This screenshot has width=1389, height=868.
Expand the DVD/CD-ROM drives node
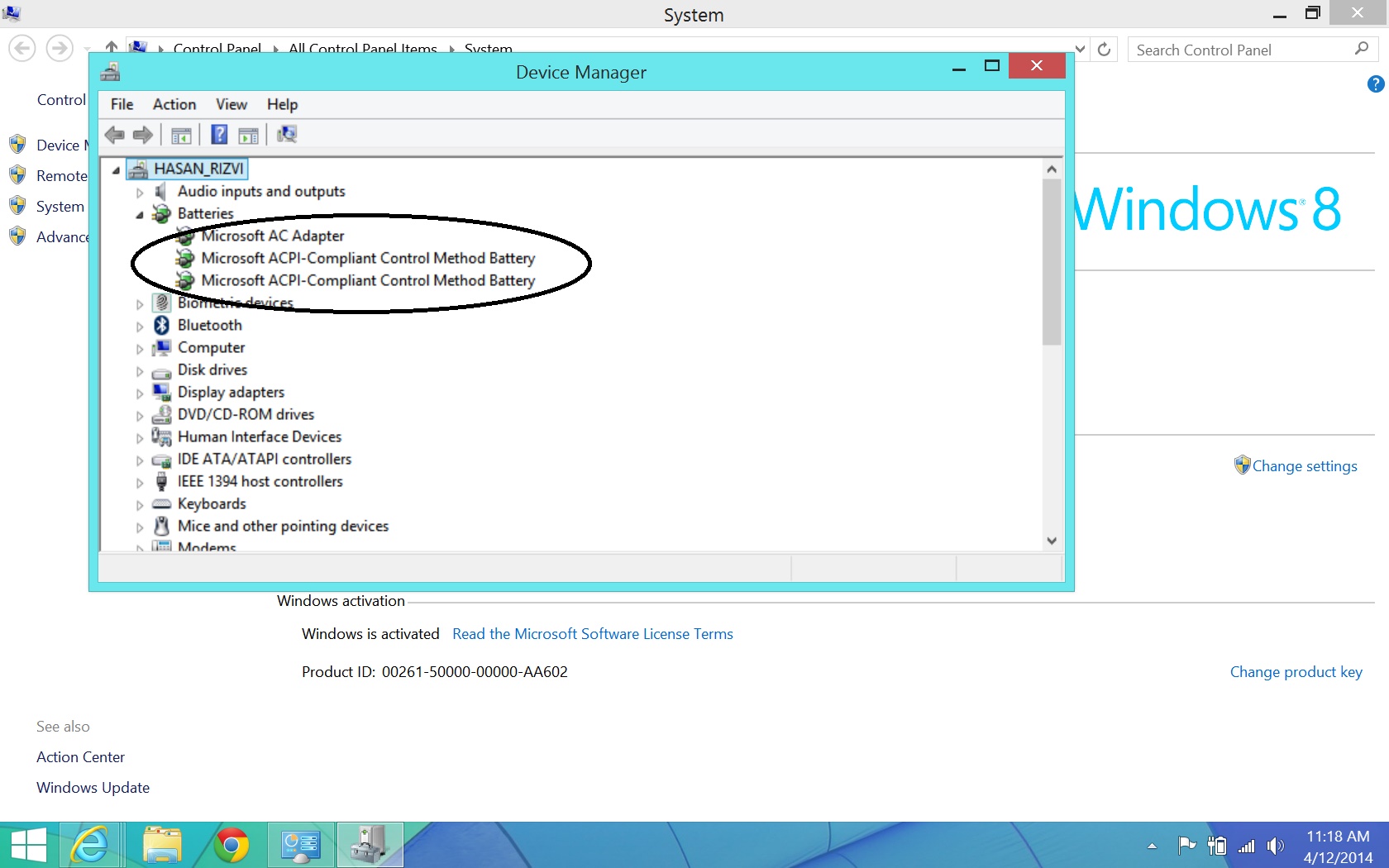(140, 416)
